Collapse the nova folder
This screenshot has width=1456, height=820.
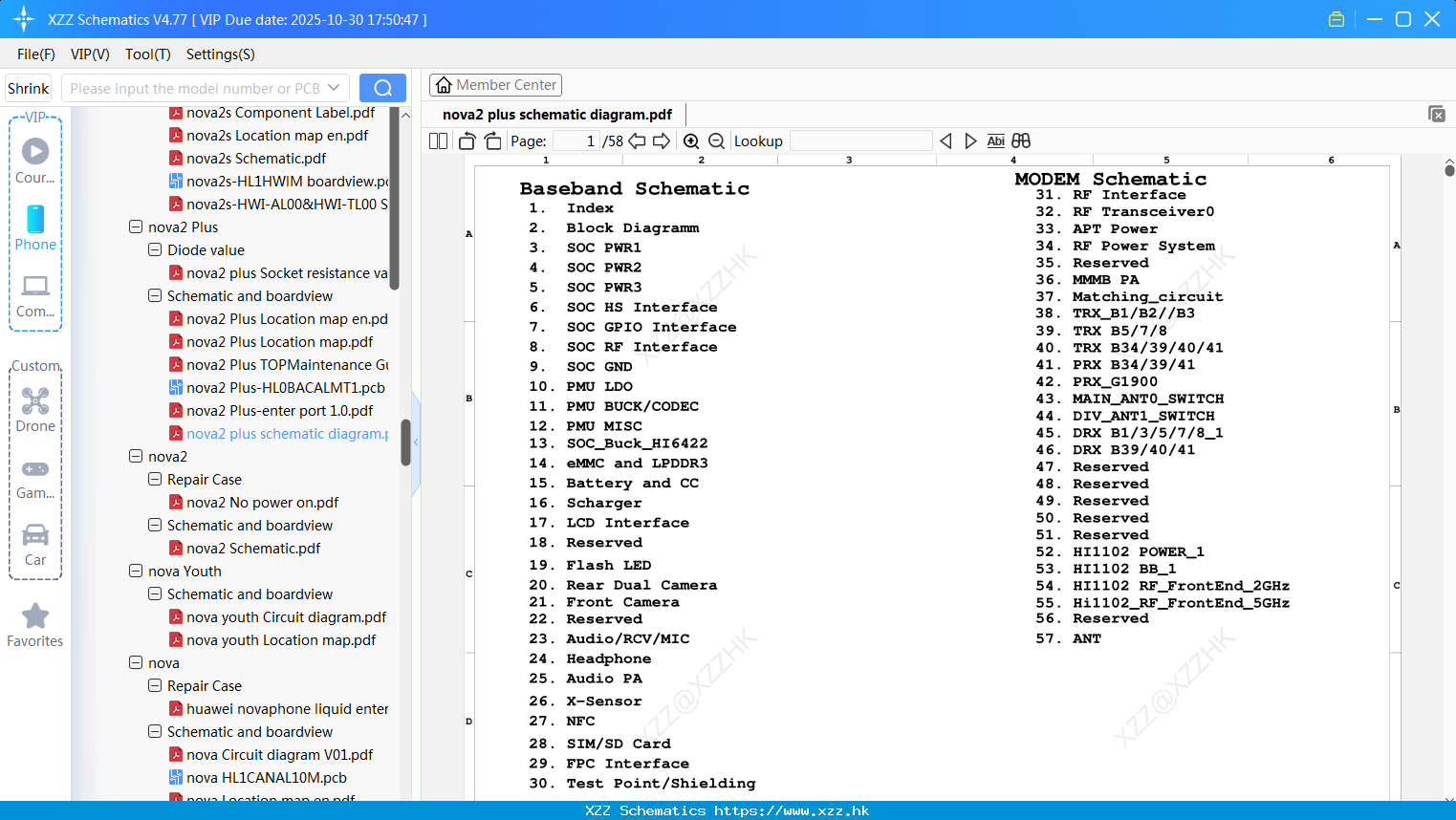click(x=136, y=663)
